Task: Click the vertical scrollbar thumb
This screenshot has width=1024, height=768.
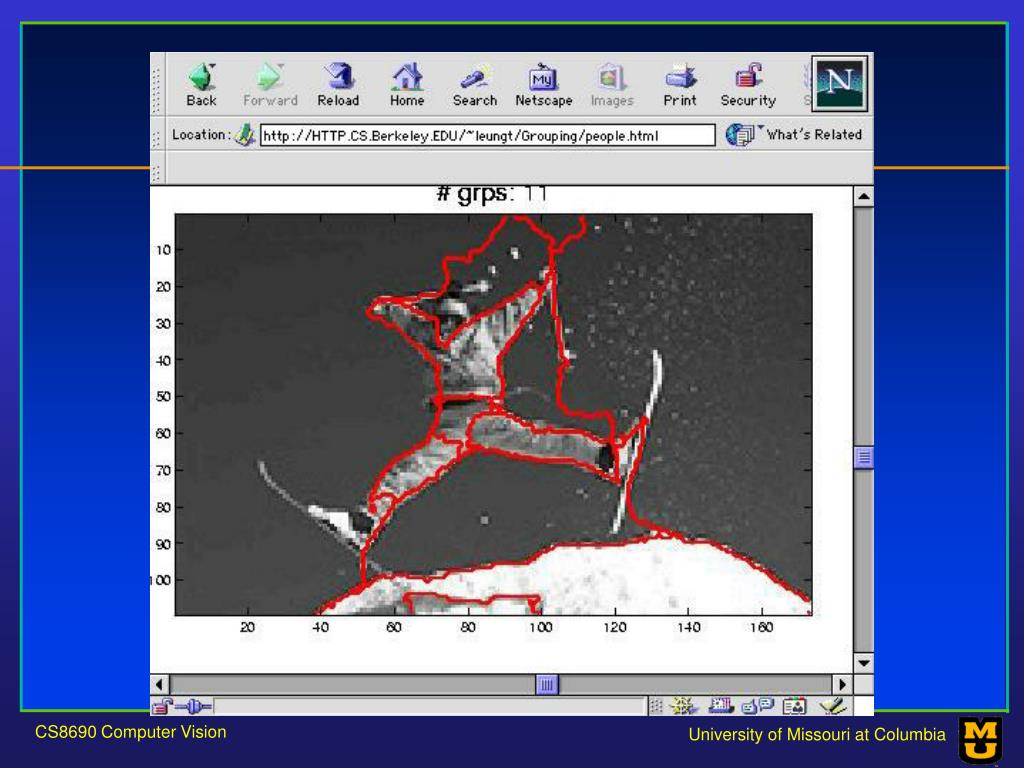Action: tap(864, 457)
